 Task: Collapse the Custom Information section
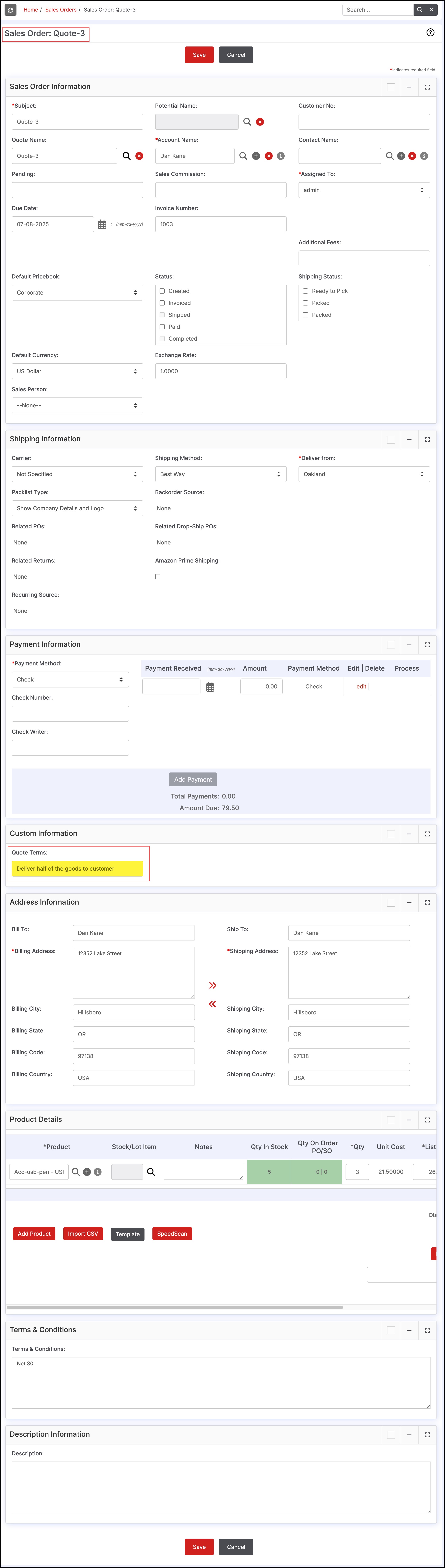pyautogui.click(x=409, y=834)
